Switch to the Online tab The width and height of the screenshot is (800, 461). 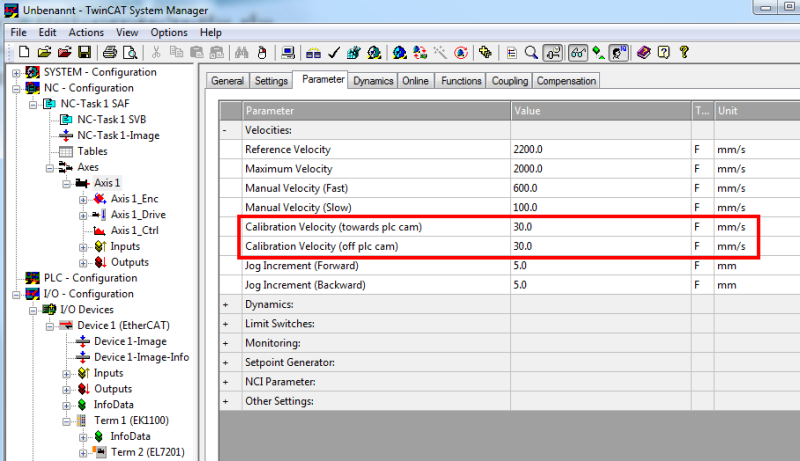415,81
